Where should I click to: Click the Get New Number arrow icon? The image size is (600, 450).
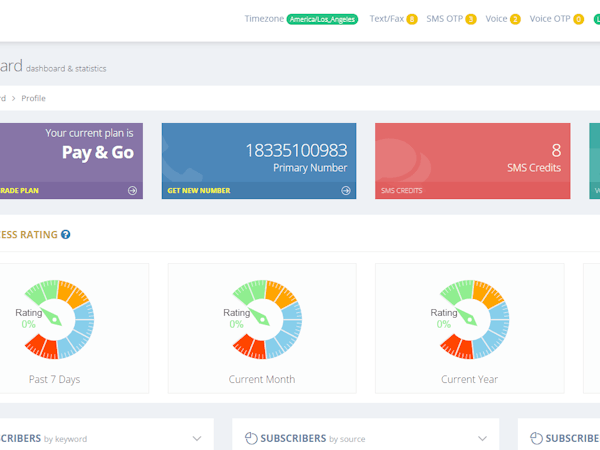[346, 191]
